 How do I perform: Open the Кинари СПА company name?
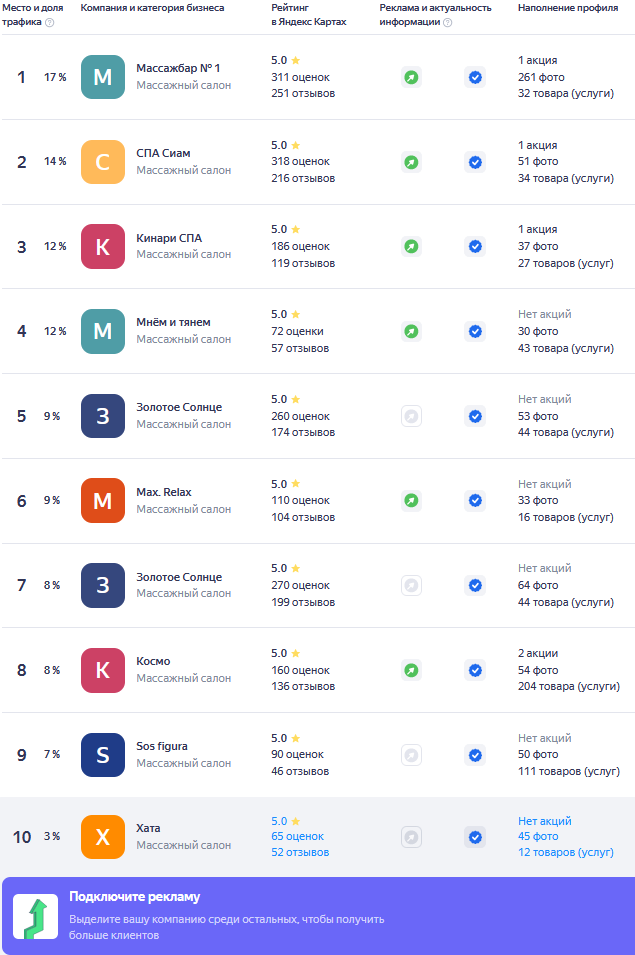(x=169, y=238)
